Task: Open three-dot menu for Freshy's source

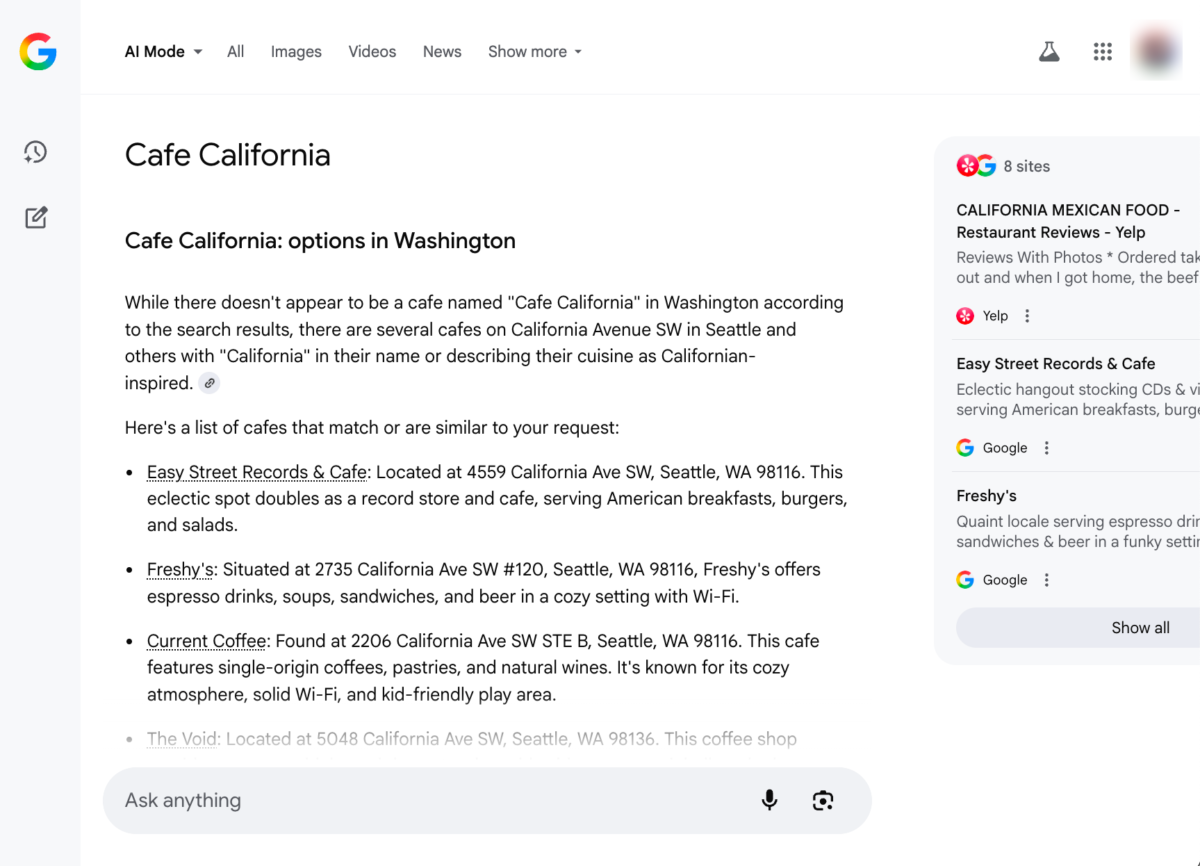Action: click(1047, 580)
